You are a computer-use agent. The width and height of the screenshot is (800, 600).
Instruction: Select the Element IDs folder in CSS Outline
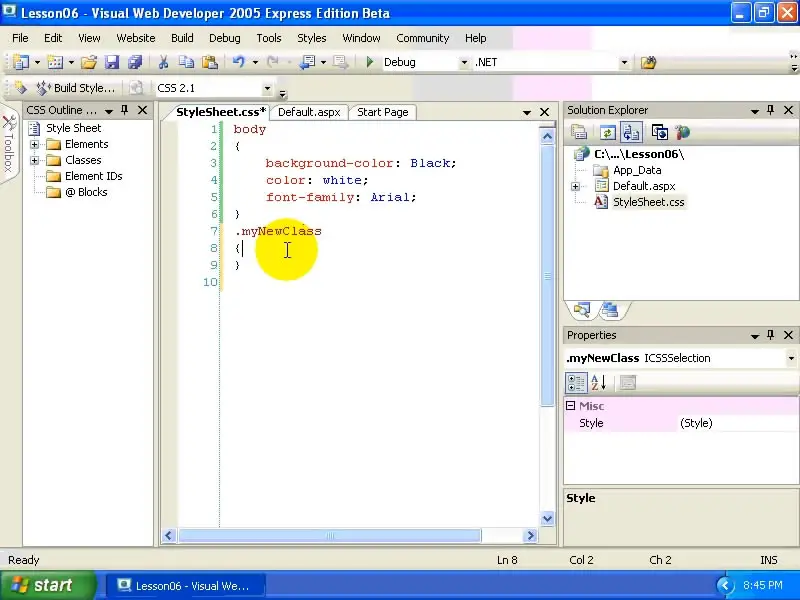pos(93,176)
